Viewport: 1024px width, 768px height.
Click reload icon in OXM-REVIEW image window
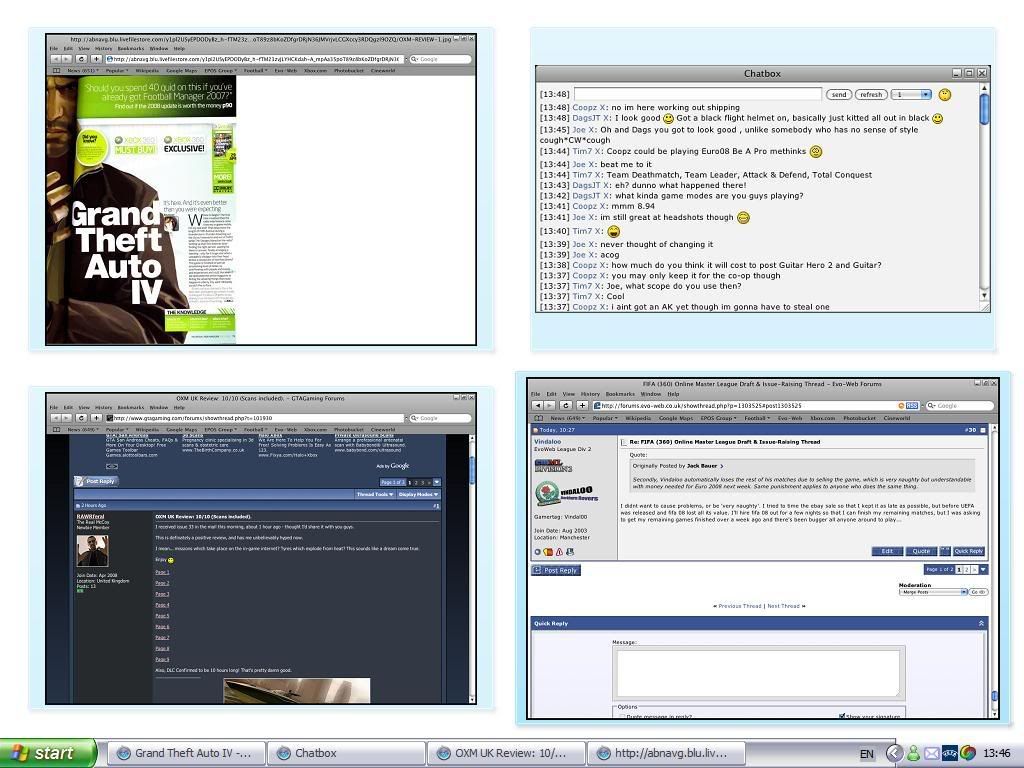(x=81, y=59)
